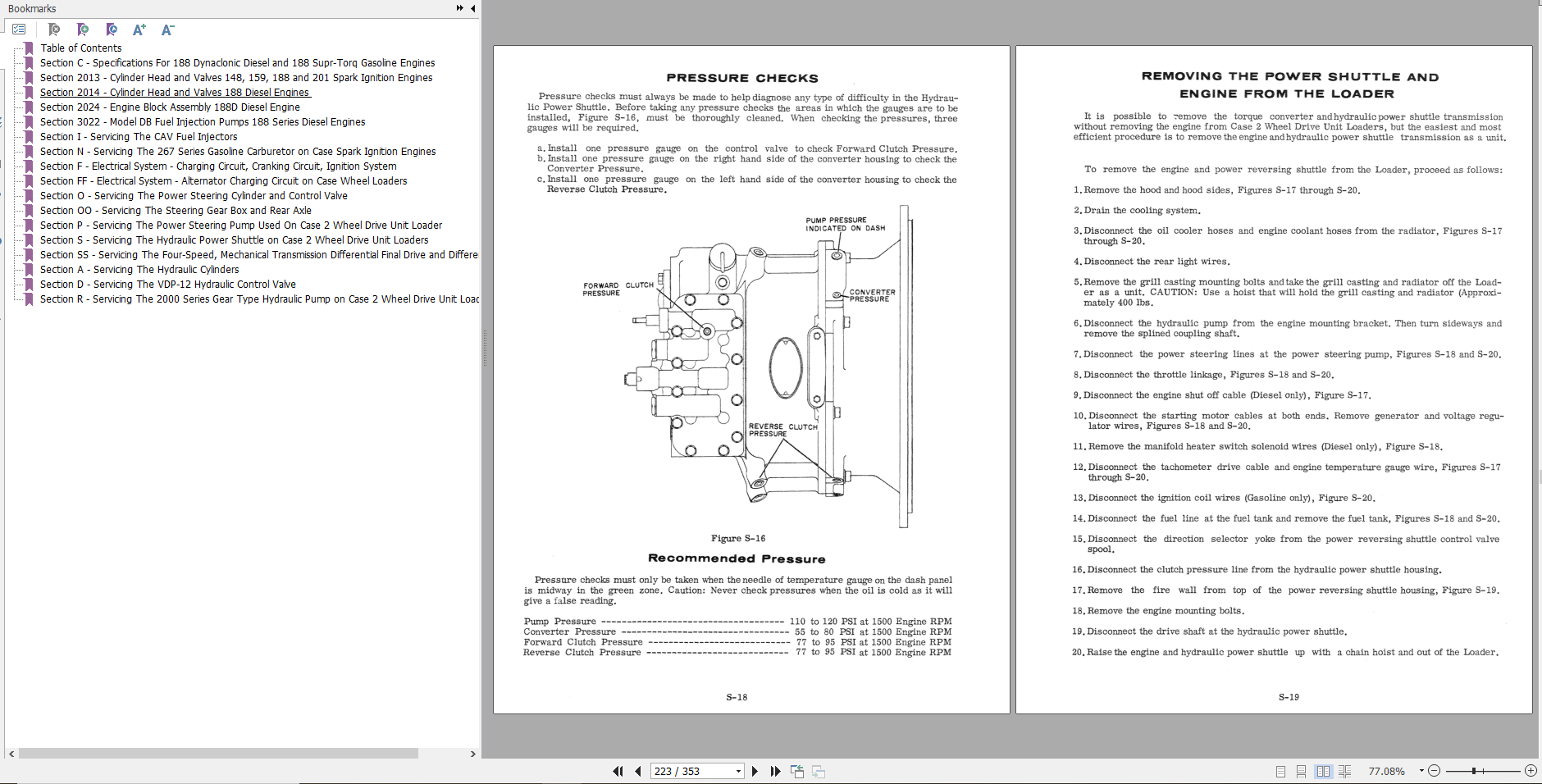The width and height of the screenshot is (1542, 784).
Task: Enable continuous facing page layout
Action: (1346, 771)
